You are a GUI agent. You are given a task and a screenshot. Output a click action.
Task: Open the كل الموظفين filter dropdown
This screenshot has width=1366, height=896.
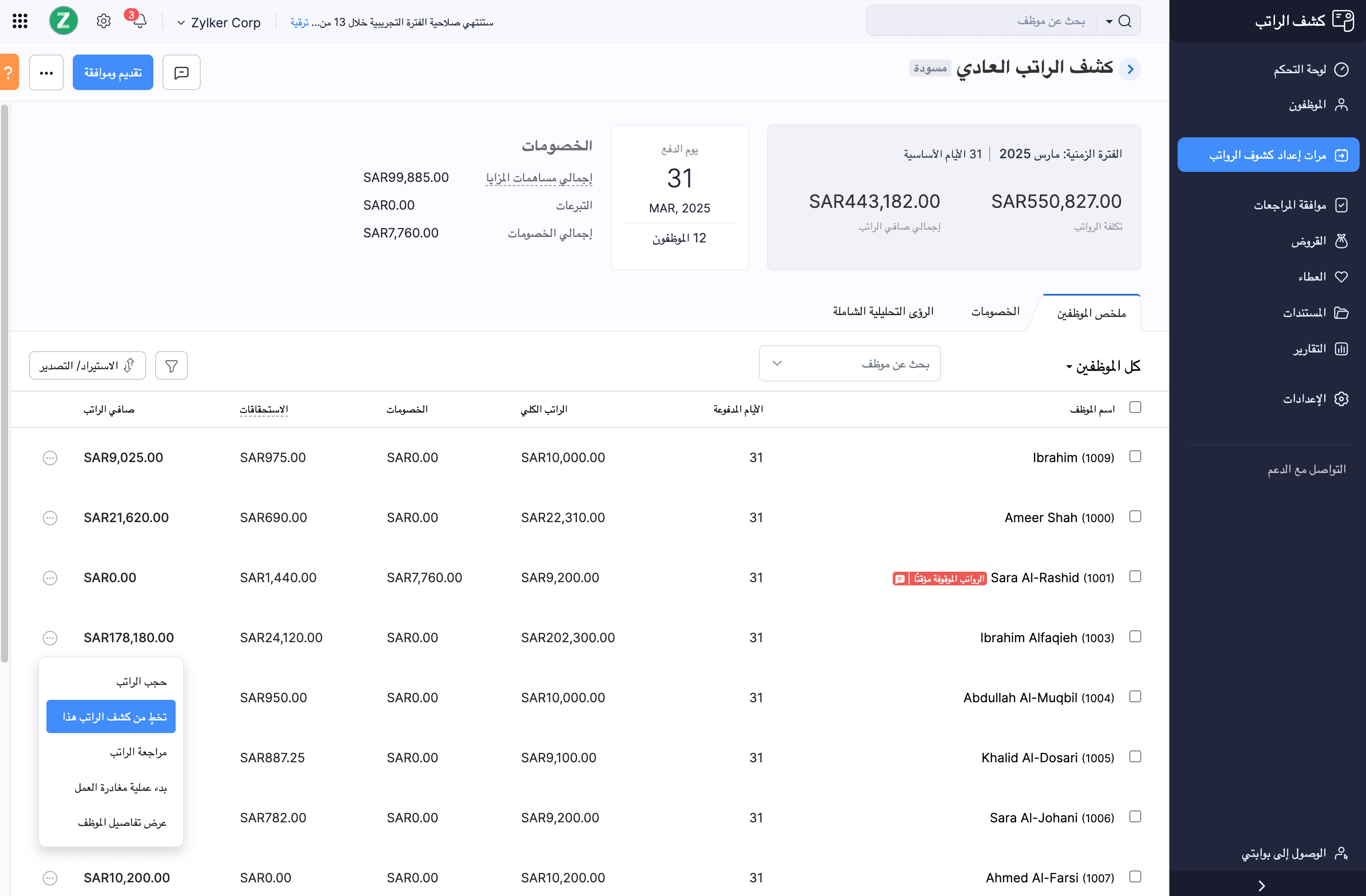pyautogui.click(x=1103, y=367)
